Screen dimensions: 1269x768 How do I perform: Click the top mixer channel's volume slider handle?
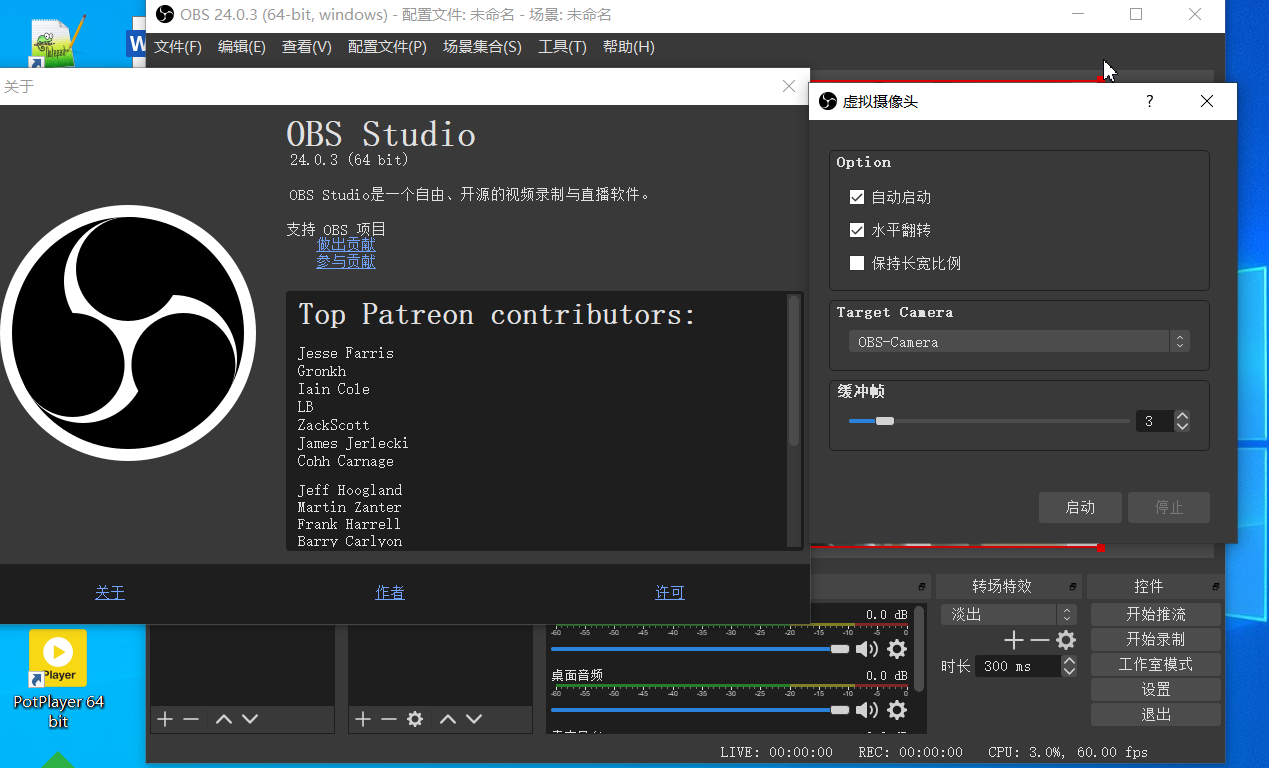[840, 649]
